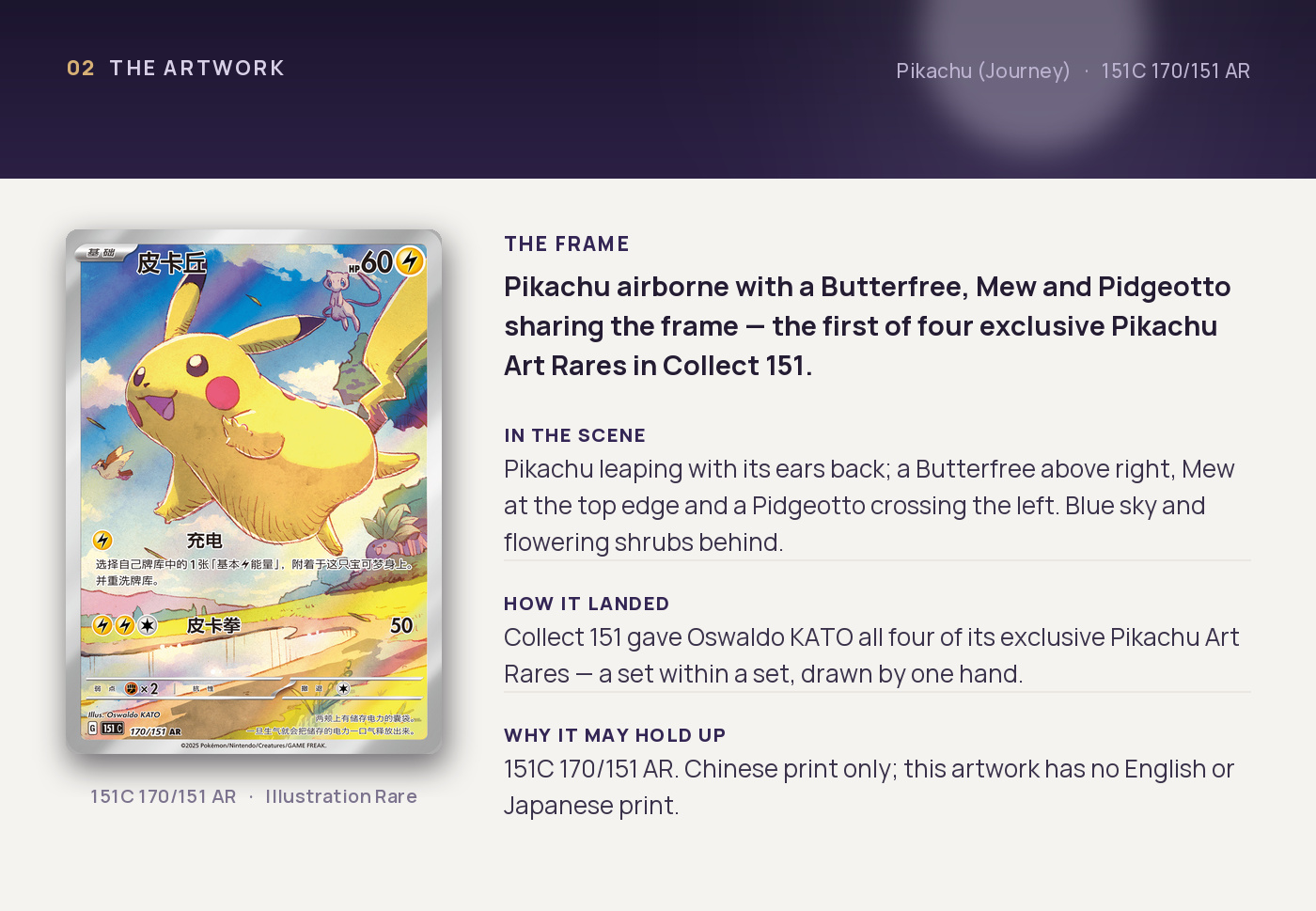Click paragraph starting 'Collect 151 gave Oswaldo KATO'
Image resolution: width=1316 pixels, height=911 pixels.
871,655
